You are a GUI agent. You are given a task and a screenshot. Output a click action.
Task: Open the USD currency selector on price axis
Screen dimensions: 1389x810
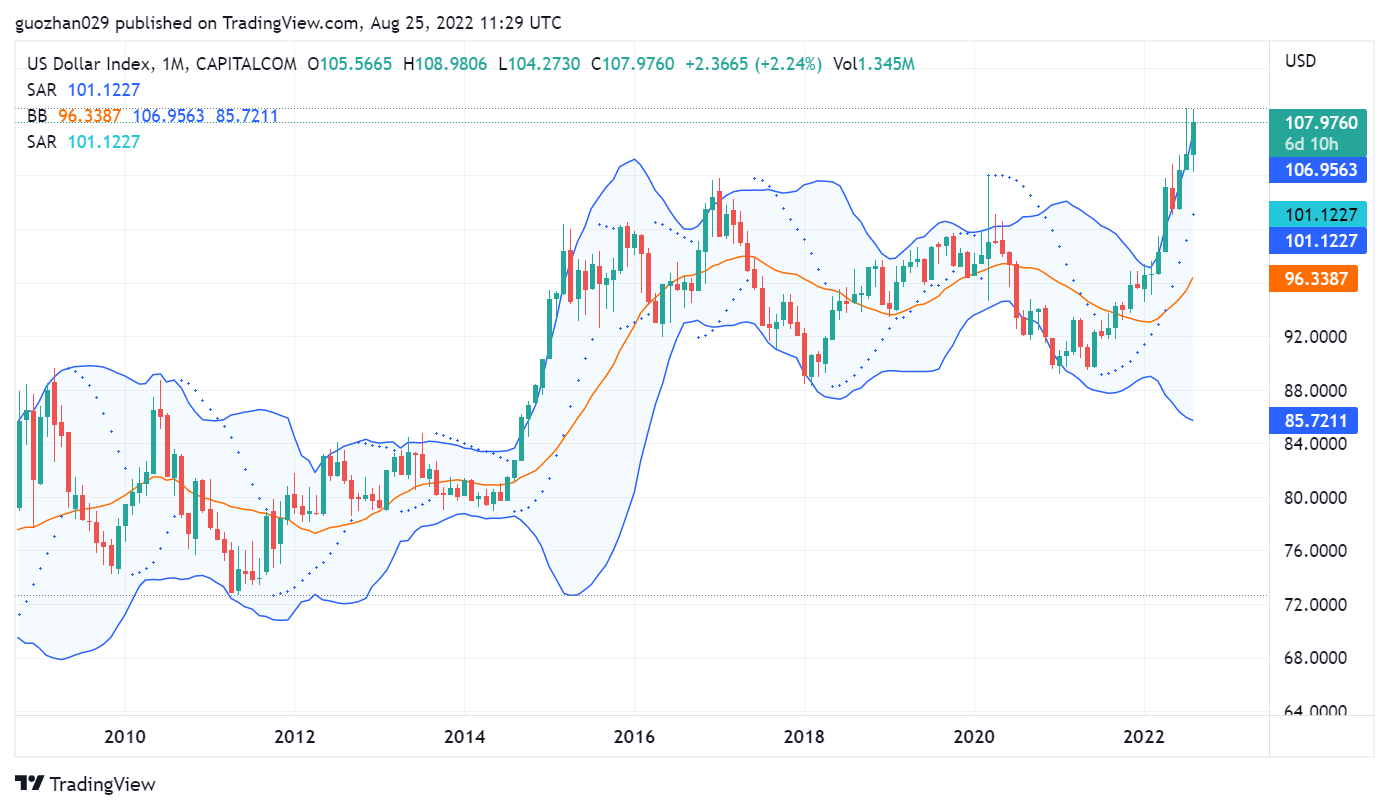[x=1300, y=61]
